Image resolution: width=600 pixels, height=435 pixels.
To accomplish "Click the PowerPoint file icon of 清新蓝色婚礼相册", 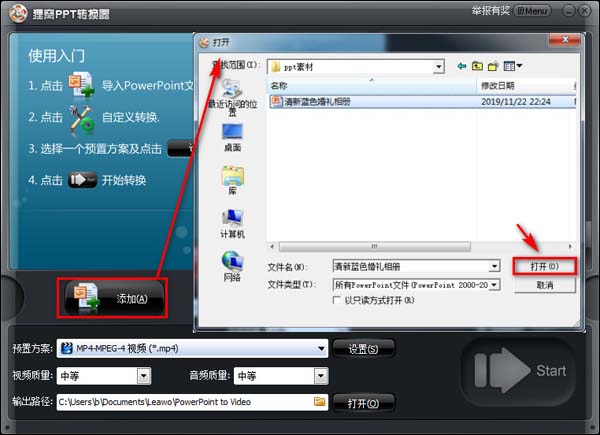I will pos(276,101).
